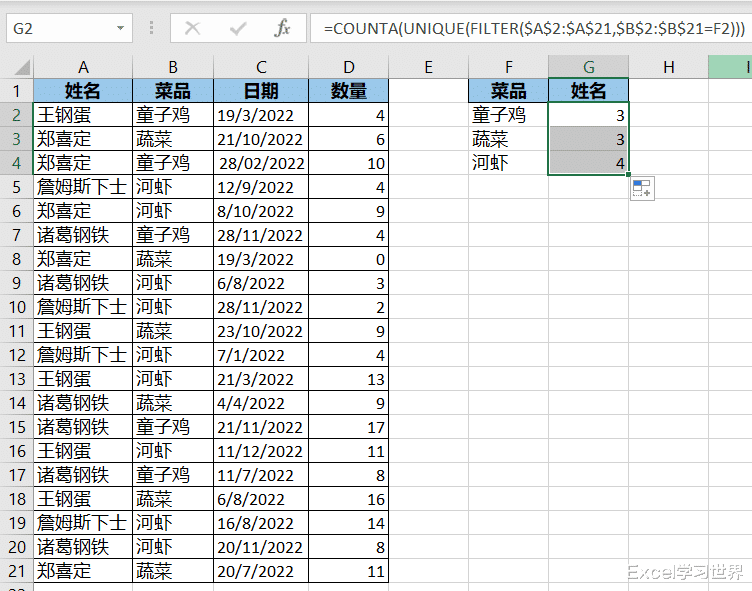Click the 菜品 header cell in column F
This screenshot has height=591, width=752.
(508, 91)
